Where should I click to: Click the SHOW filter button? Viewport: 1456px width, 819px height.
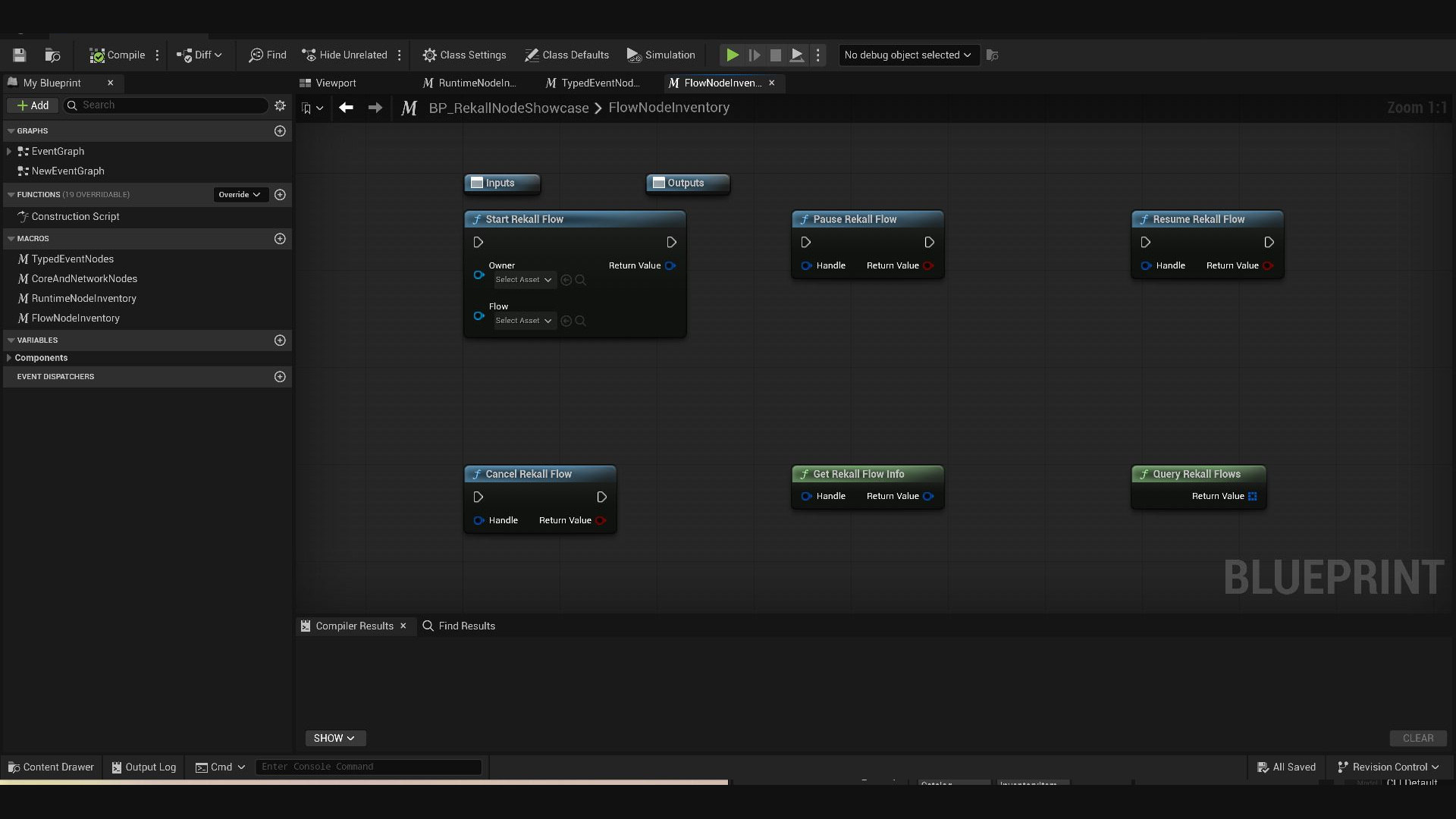coord(334,738)
